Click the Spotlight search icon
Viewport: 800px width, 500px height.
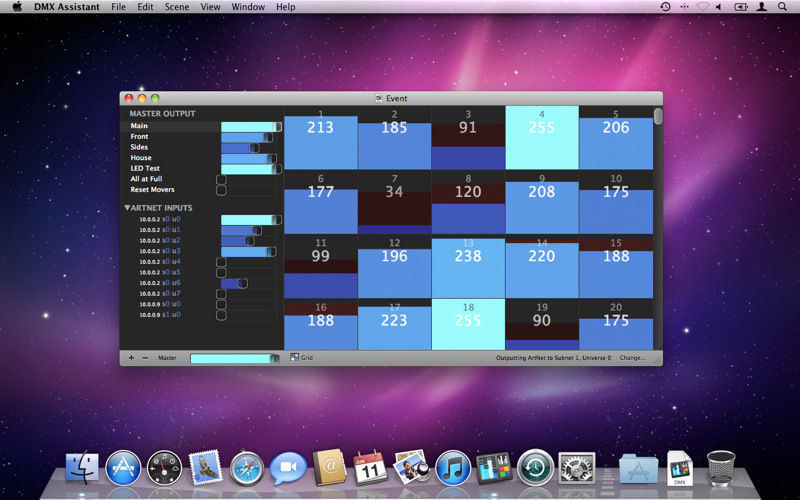(x=785, y=7)
